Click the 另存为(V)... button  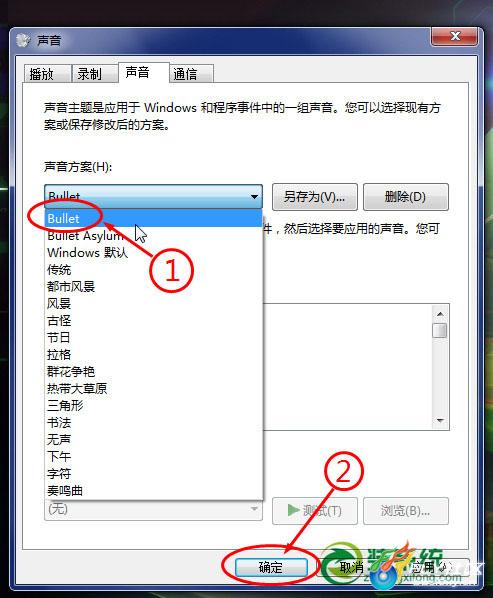315,197
